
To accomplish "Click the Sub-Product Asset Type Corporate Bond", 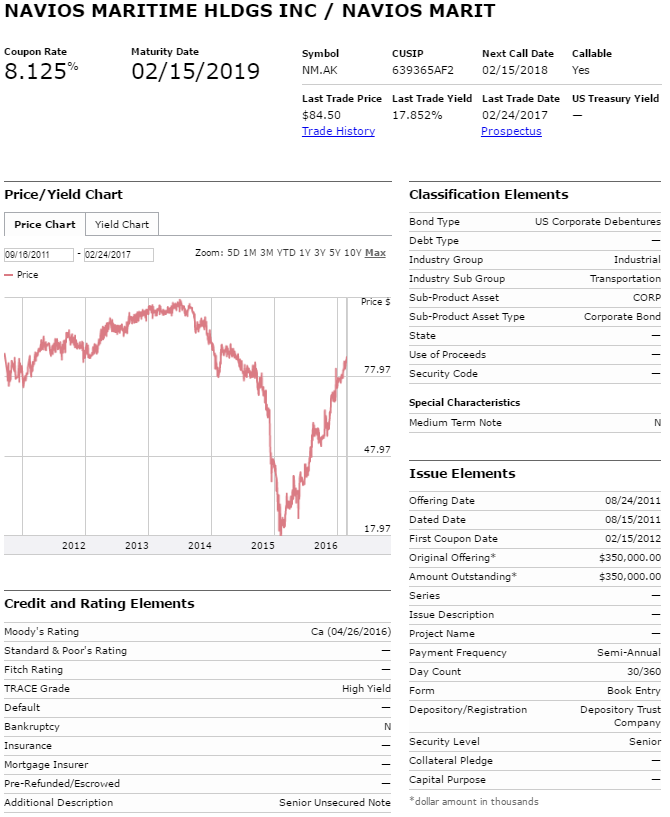I will 622,317.
